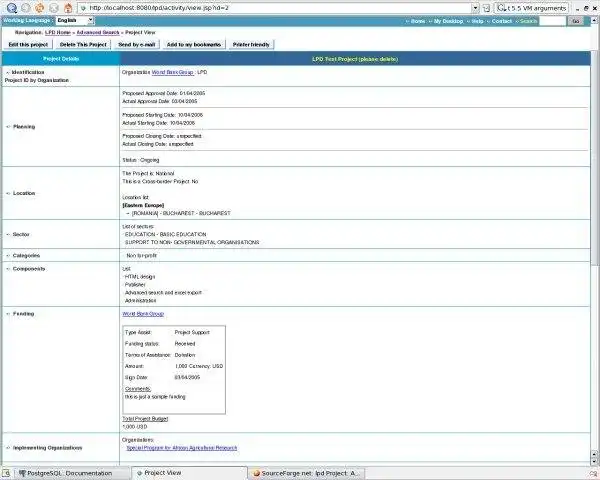Collapse the Categories section arrow
This screenshot has height=480, width=600.
[8, 255]
